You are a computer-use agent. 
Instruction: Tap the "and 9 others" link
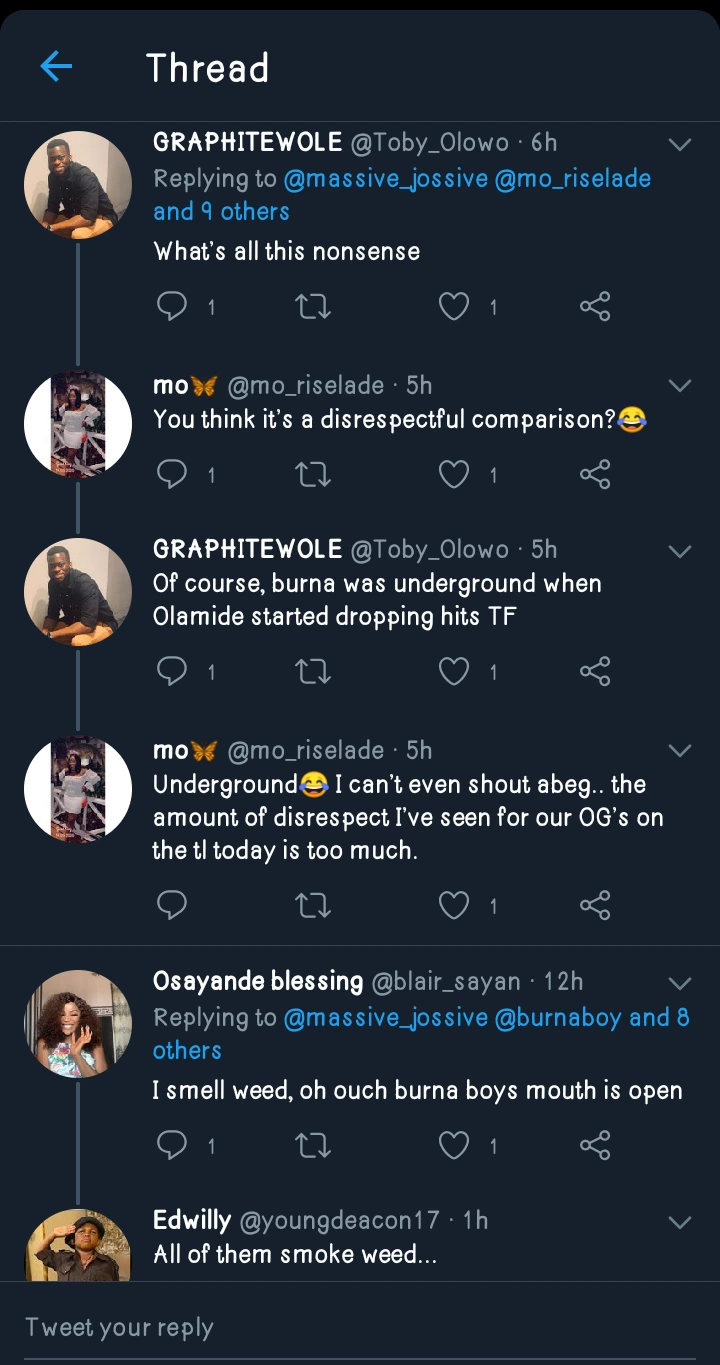coord(221,212)
